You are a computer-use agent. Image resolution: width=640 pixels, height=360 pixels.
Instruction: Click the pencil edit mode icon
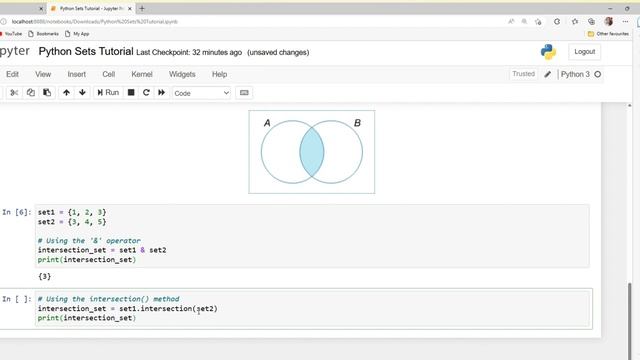pyautogui.click(x=547, y=74)
